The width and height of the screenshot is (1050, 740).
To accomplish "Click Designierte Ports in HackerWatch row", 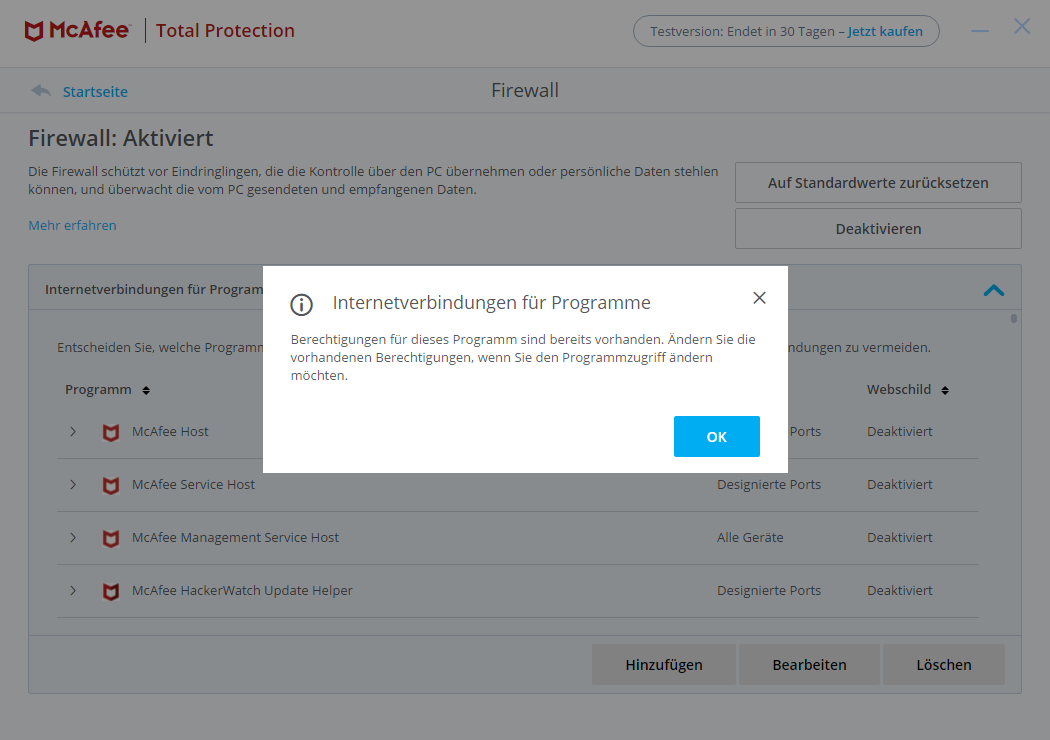I will [x=769, y=591].
